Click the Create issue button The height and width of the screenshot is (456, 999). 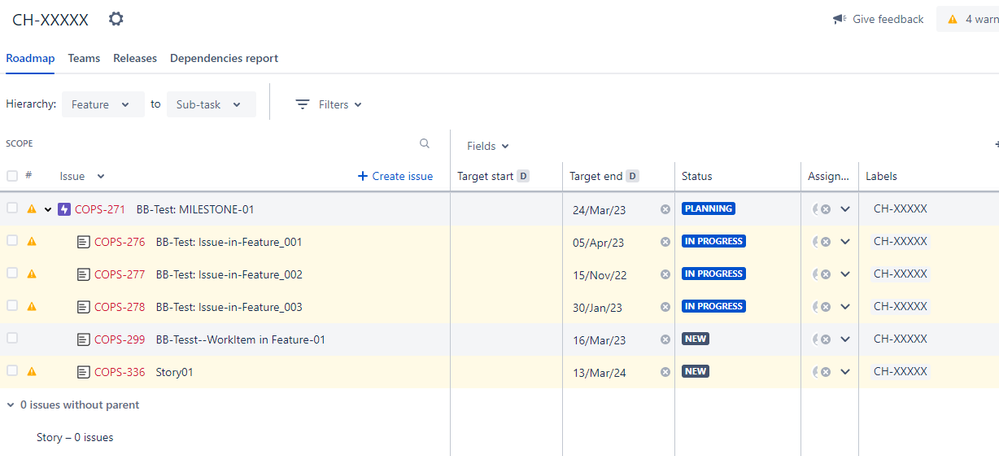pos(395,176)
